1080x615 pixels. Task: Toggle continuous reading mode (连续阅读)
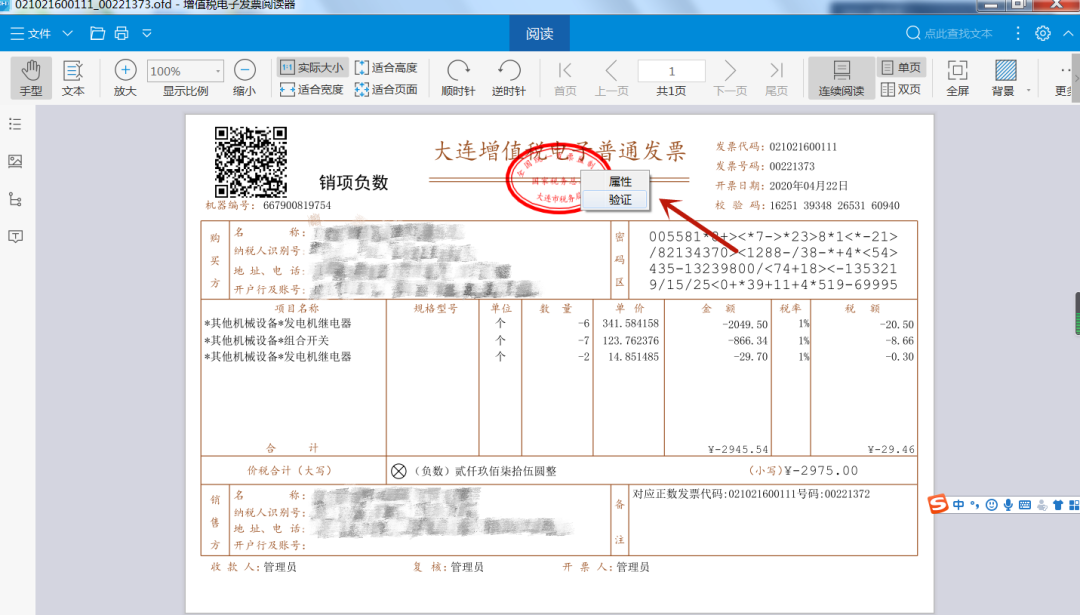point(841,77)
